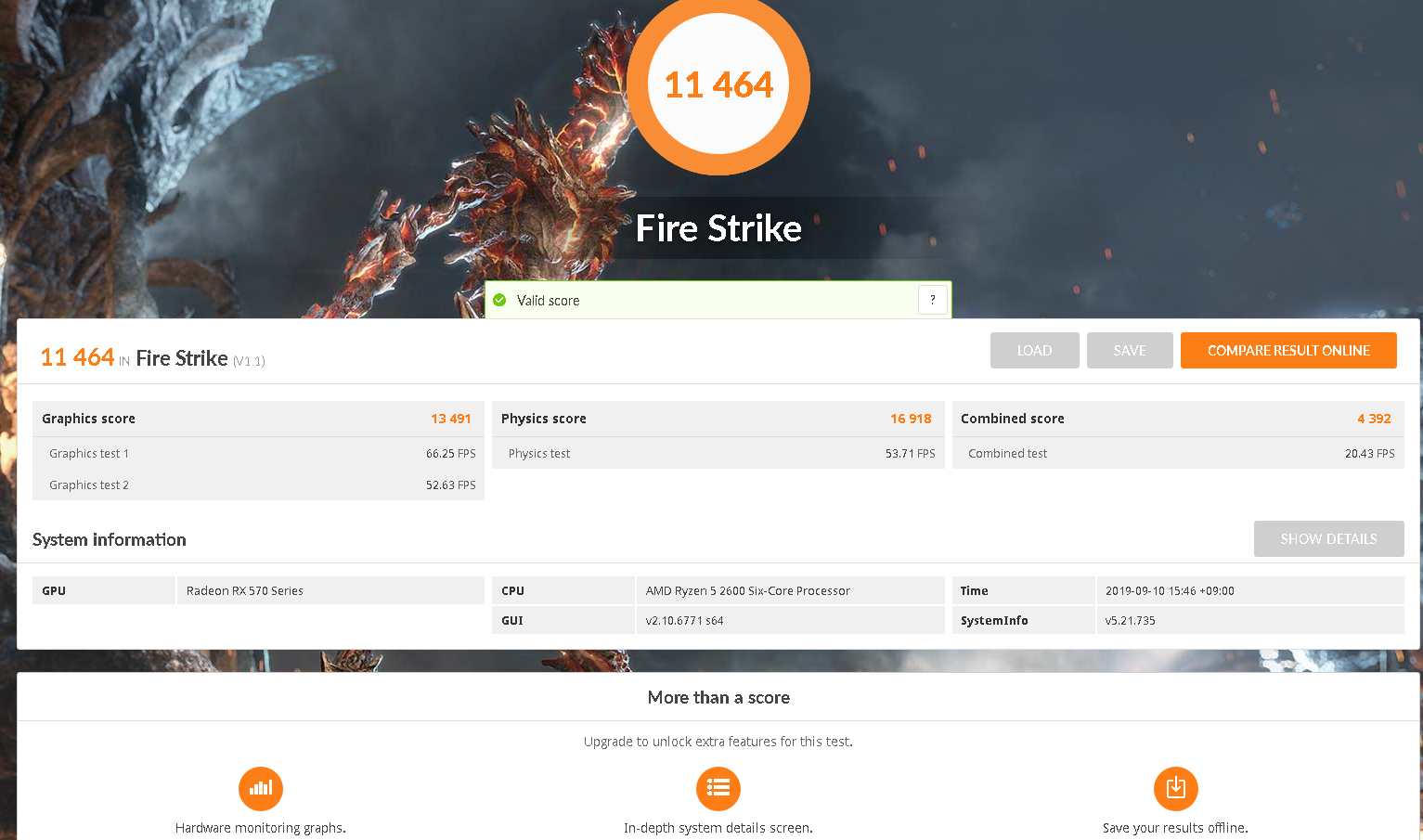Click the (V1.1) version label
1423x840 pixels.
point(249,361)
